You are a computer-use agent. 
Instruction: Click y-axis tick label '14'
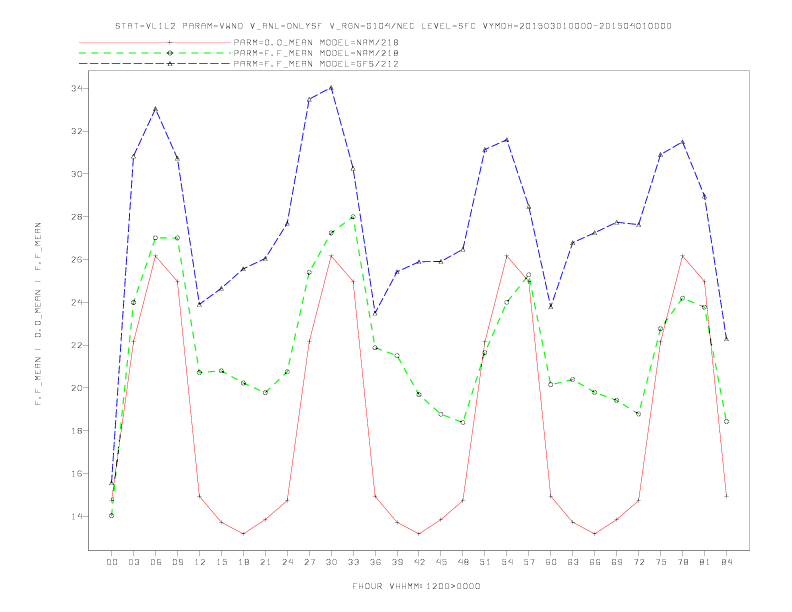[x=77, y=517]
